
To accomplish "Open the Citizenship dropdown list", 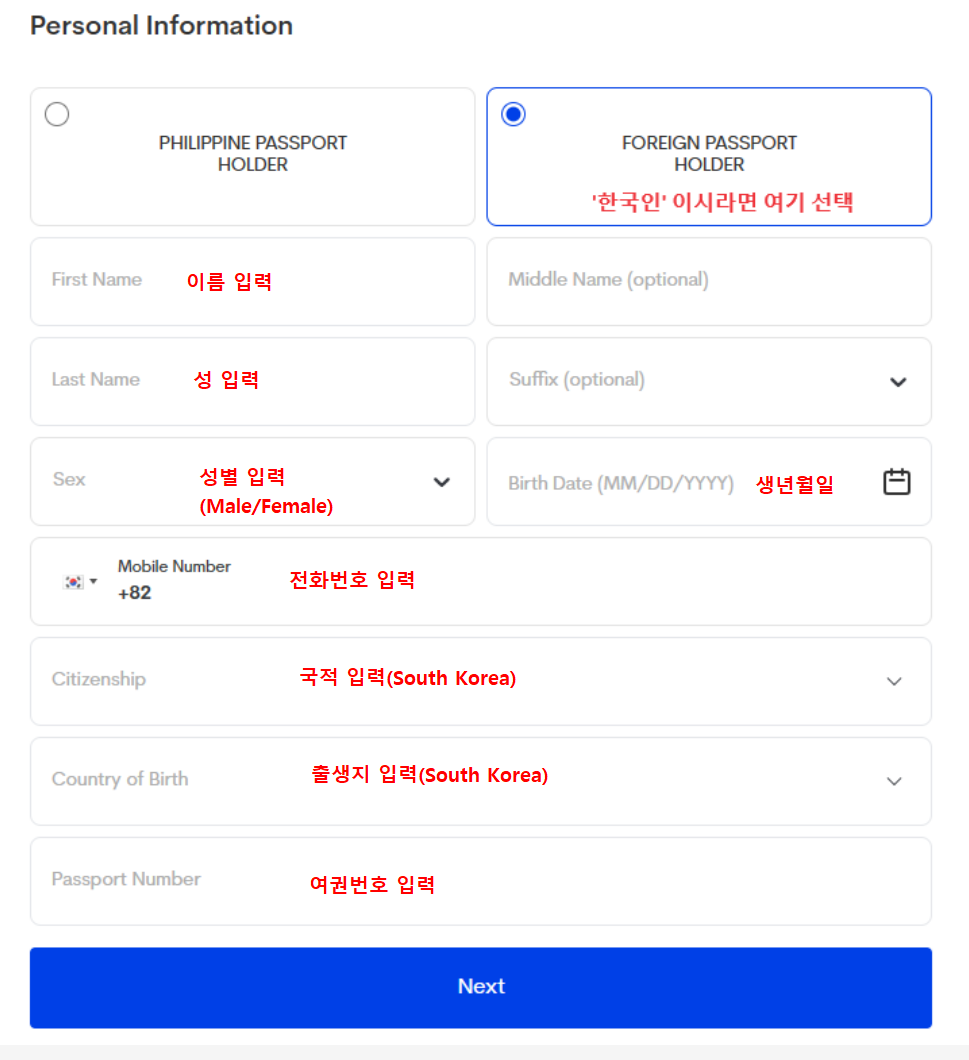I will click(x=481, y=681).
